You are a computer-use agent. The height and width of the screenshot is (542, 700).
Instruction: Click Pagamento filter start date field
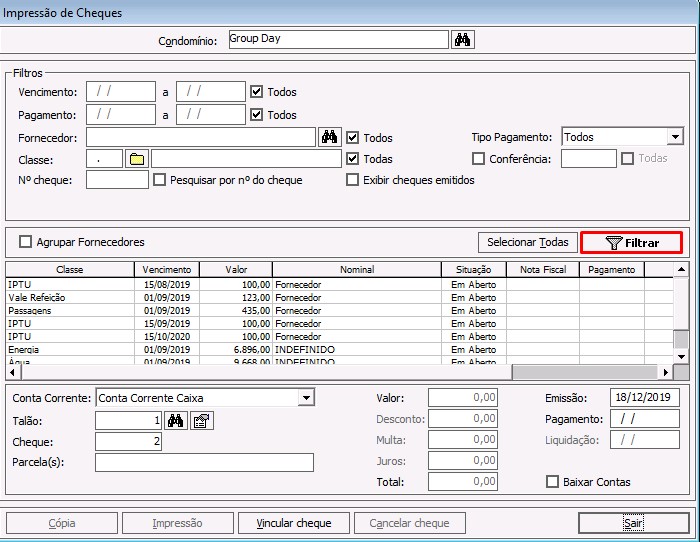(x=121, y=114)
